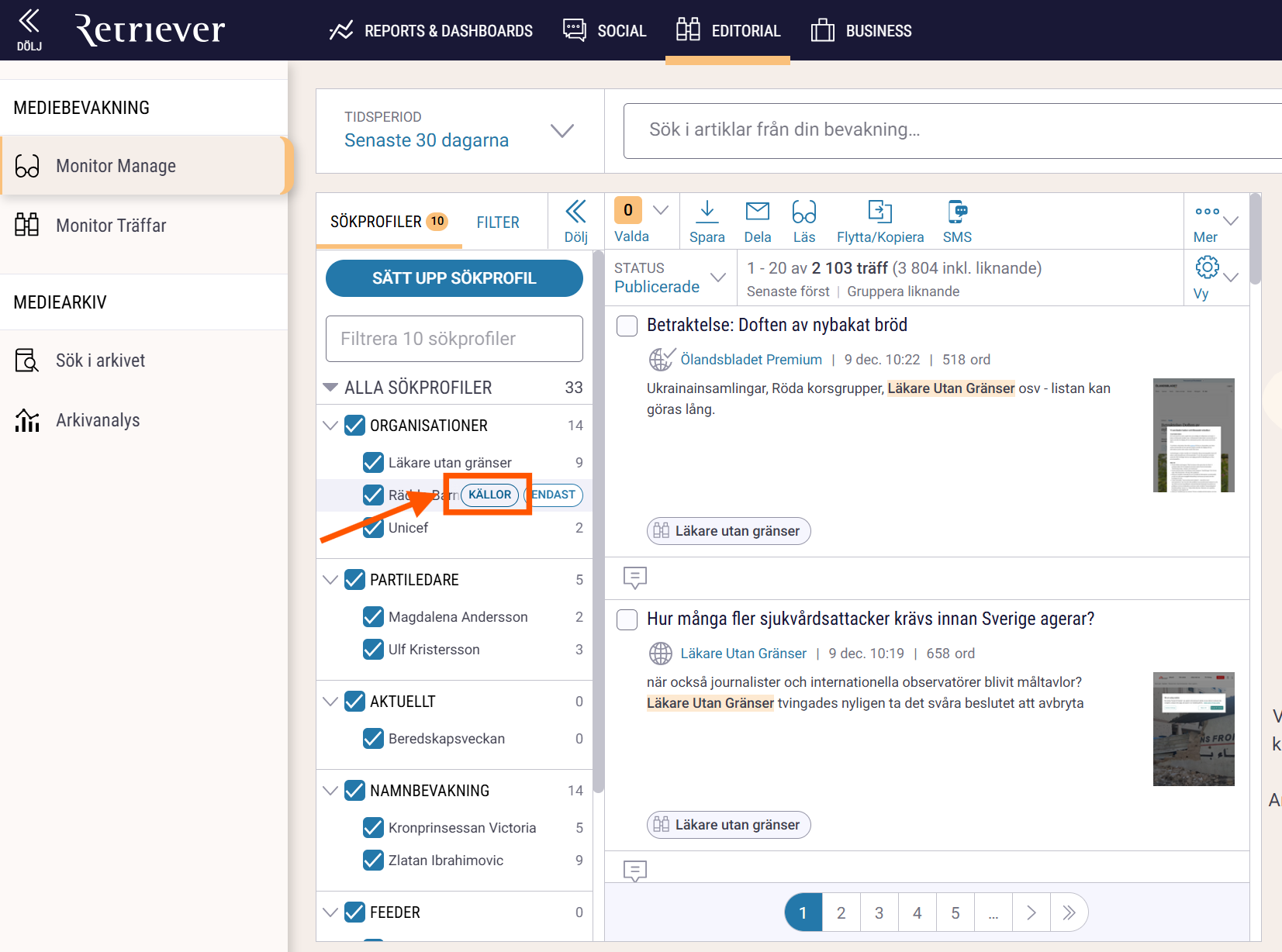Switch to the Sökprofiler tab
Viewport: 1282px width, 952px height.
coord(389,222)
